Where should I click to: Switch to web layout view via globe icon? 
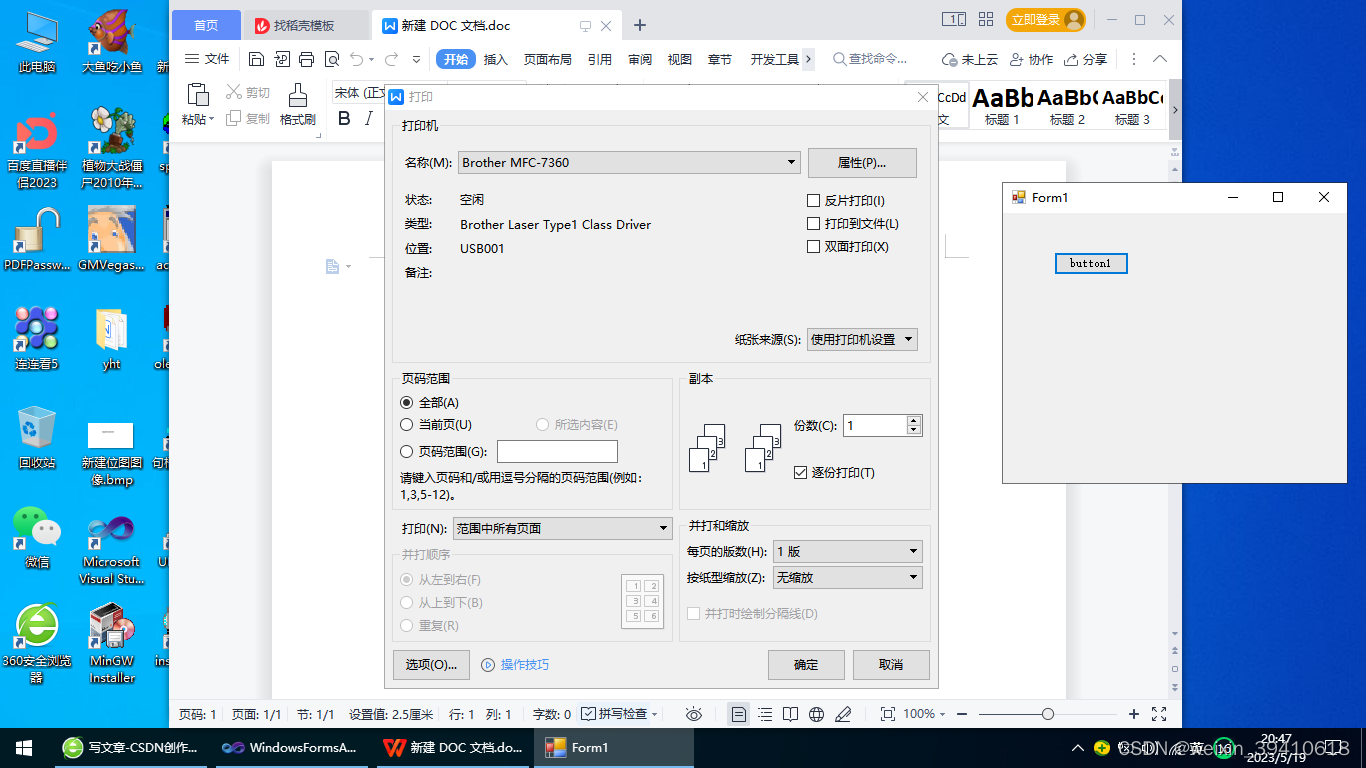(x=816, y=714)
